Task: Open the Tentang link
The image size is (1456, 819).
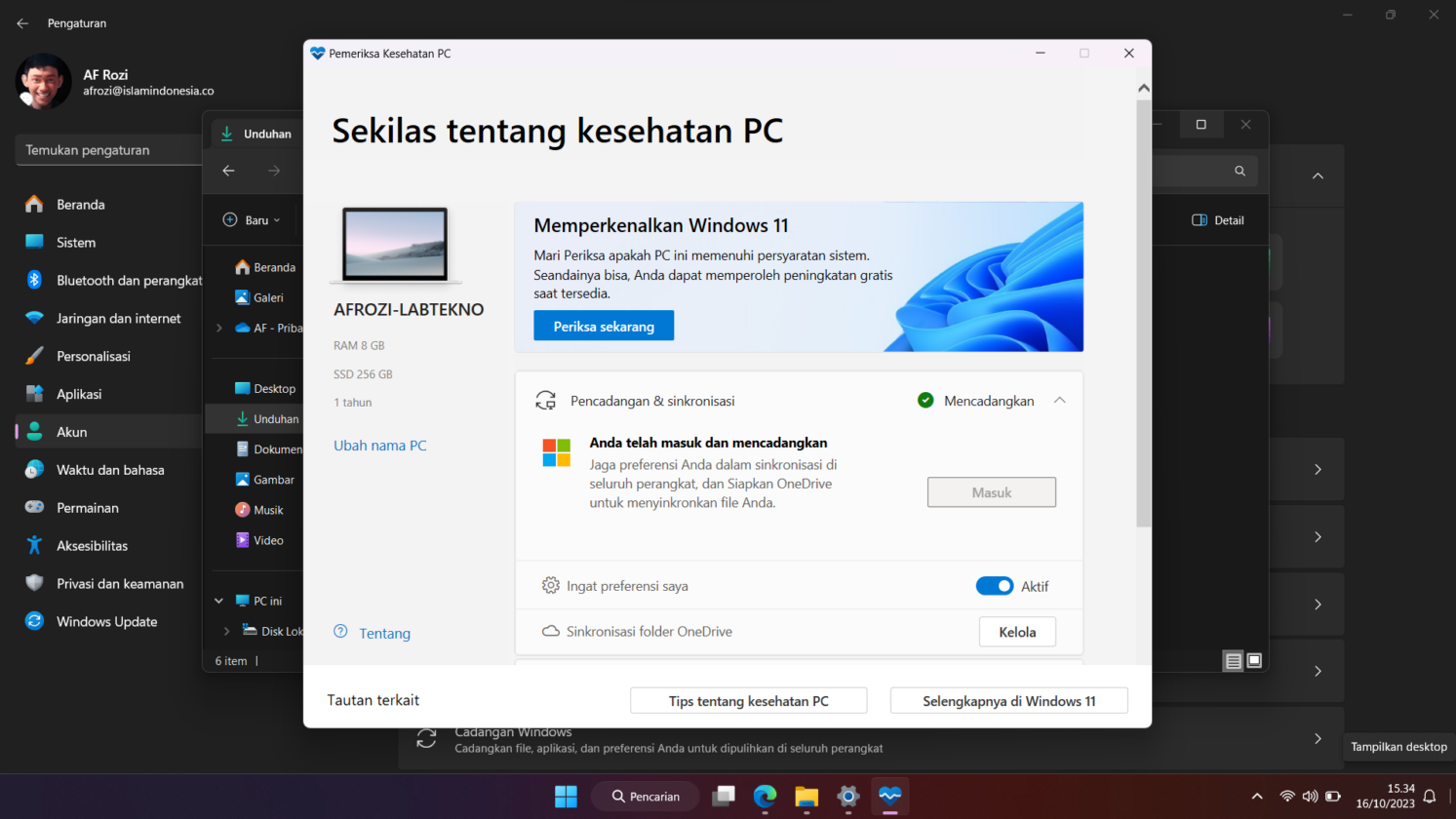Action: tap(384, 633)
